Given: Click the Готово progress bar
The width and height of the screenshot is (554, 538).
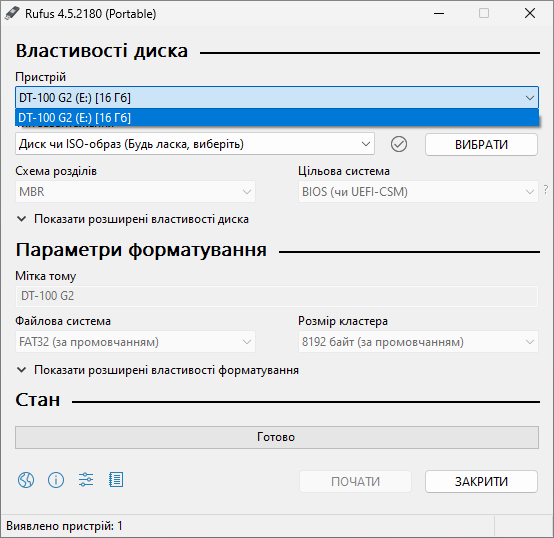Looking at the screenshot, I should [277, 437].
